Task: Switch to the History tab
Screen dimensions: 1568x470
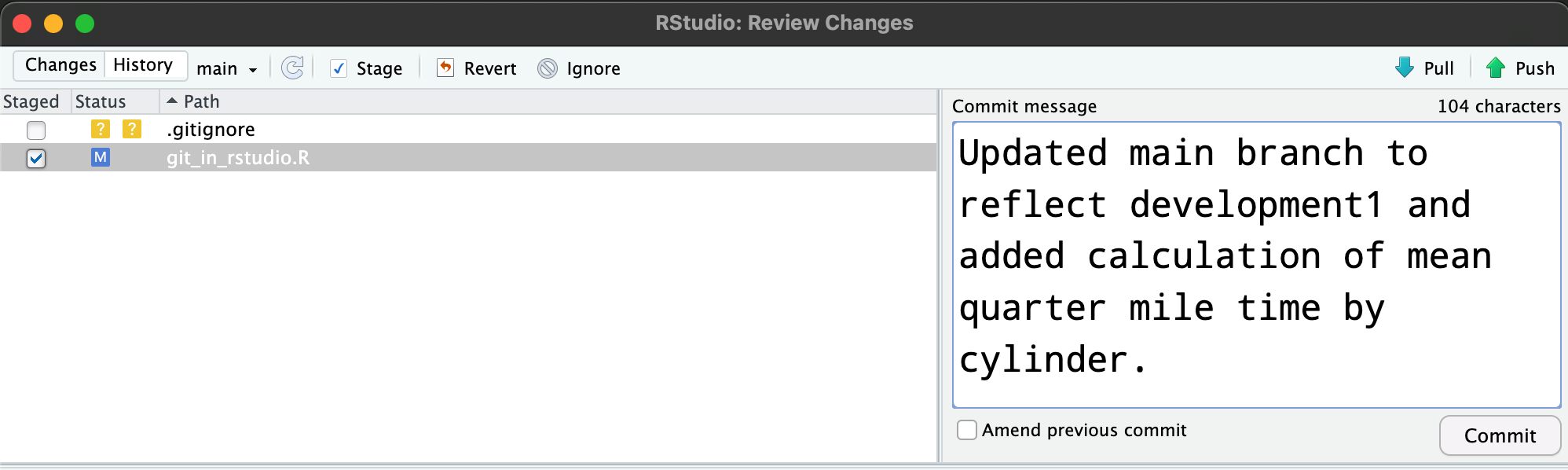Action: (143, 64)
